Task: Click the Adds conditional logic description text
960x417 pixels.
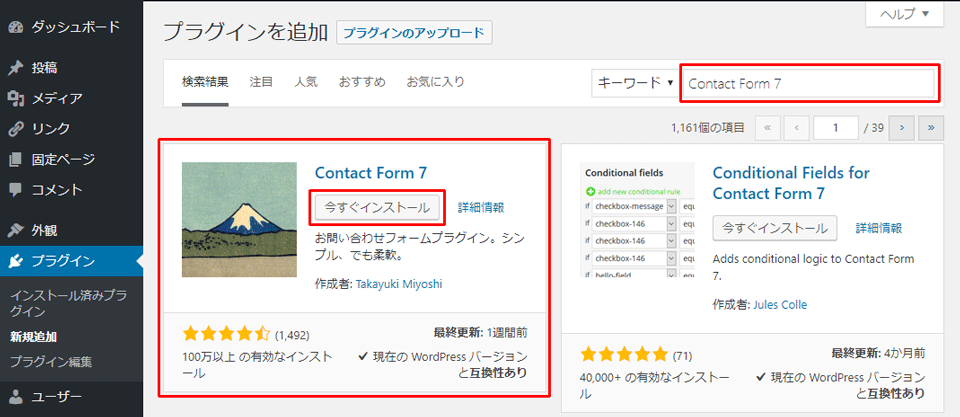Action: [814, 268]
